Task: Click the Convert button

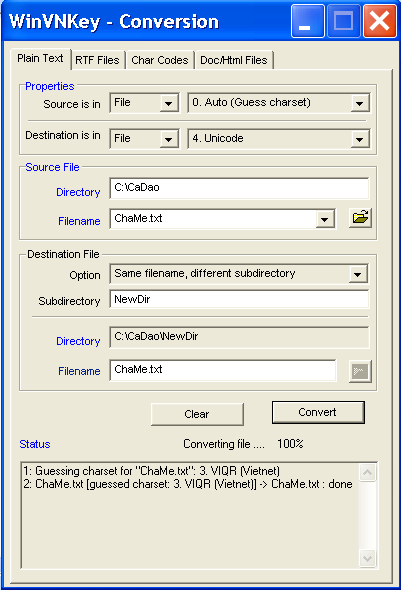Action: click(x=318, y=412)
